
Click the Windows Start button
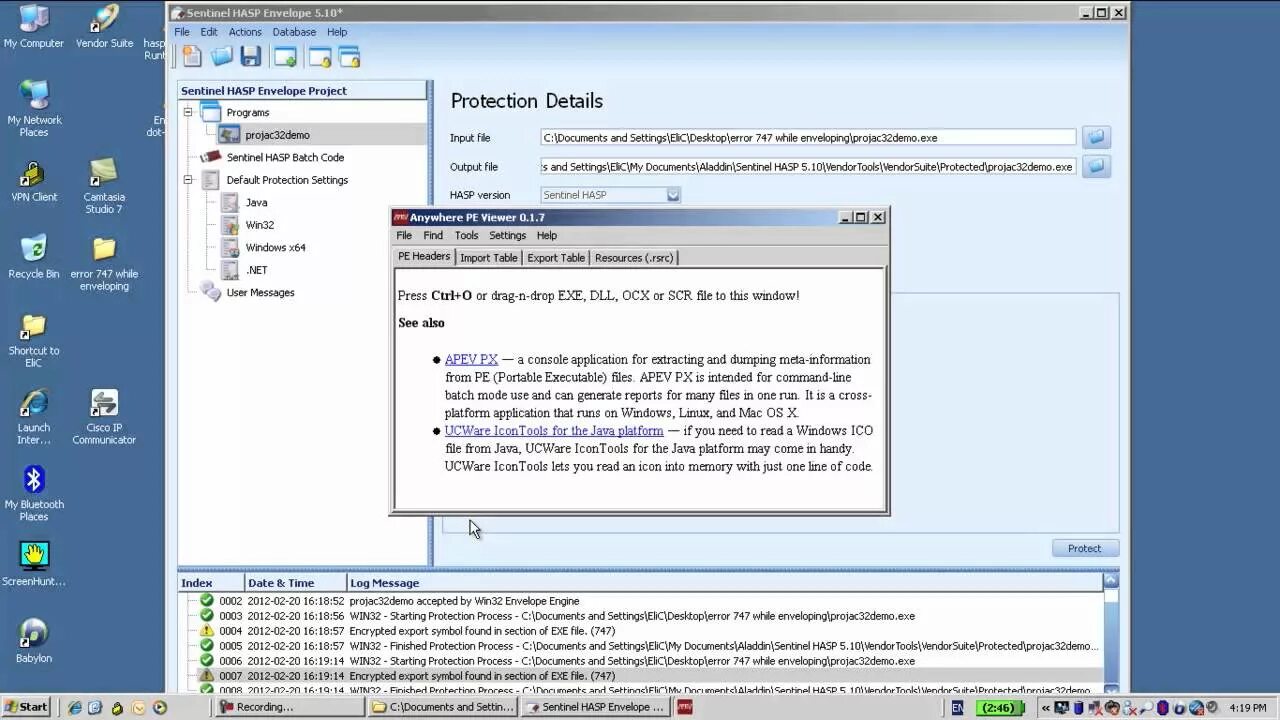(27, 707)
